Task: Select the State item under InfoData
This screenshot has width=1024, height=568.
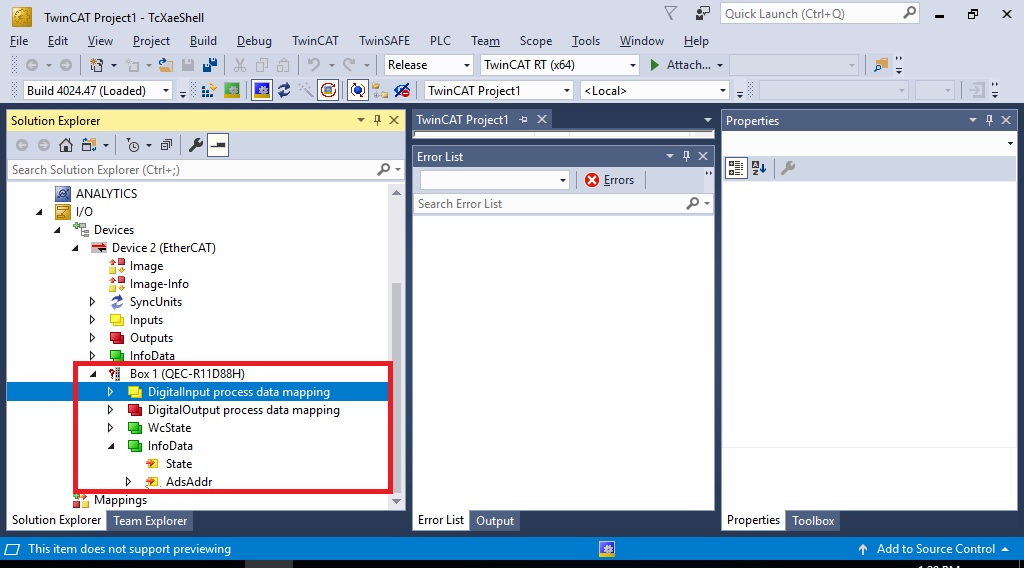Action: coord(178,464)
